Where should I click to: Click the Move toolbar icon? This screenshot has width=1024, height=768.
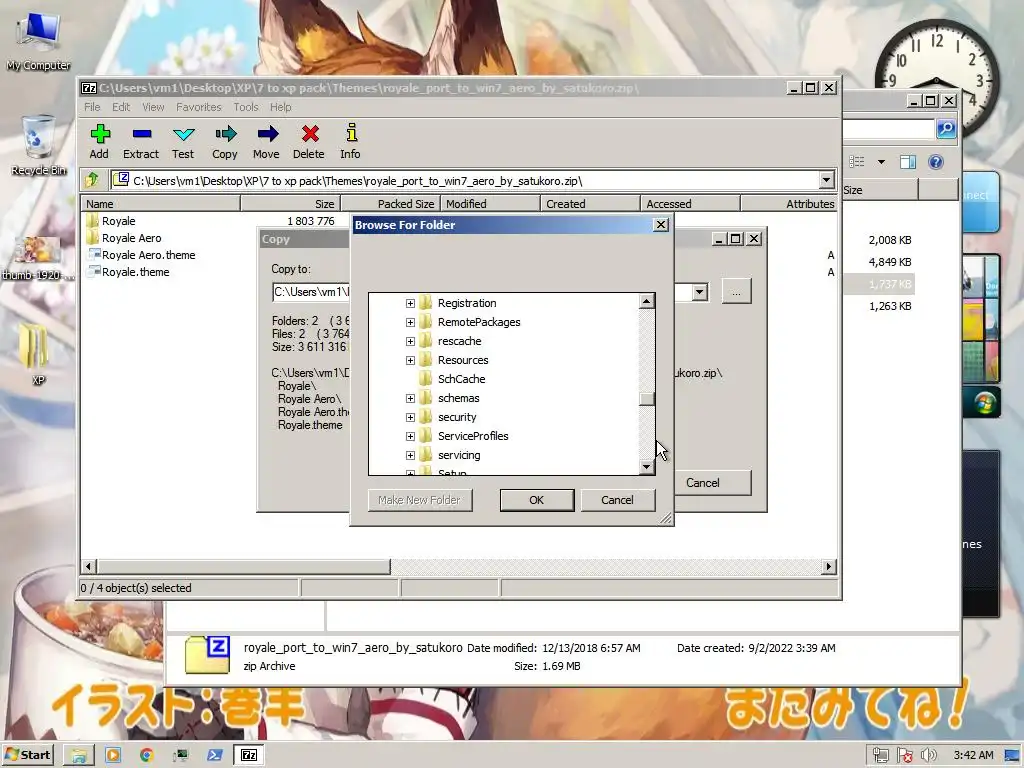tap(266, 141)
